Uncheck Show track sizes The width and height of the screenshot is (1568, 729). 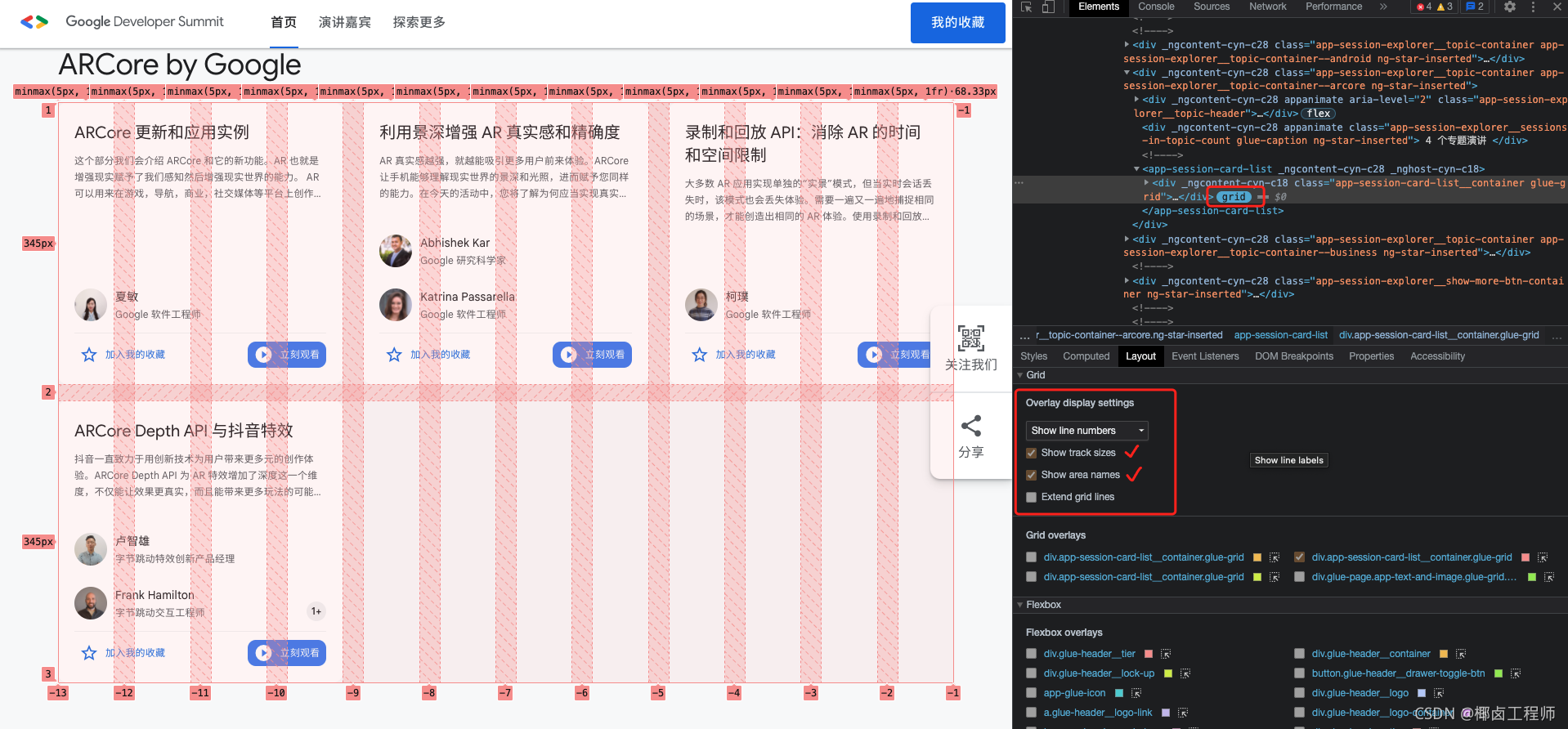coord(1032,453)
